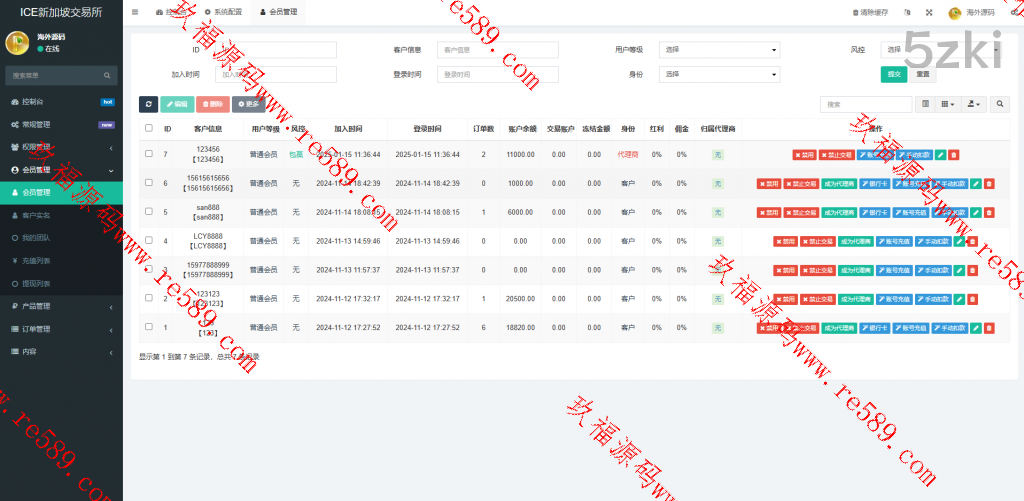Expand the column chooser grid dropdown
The width and height of the screenshot is (1024, 501).
pyautogui.click(x=948, y=104)
